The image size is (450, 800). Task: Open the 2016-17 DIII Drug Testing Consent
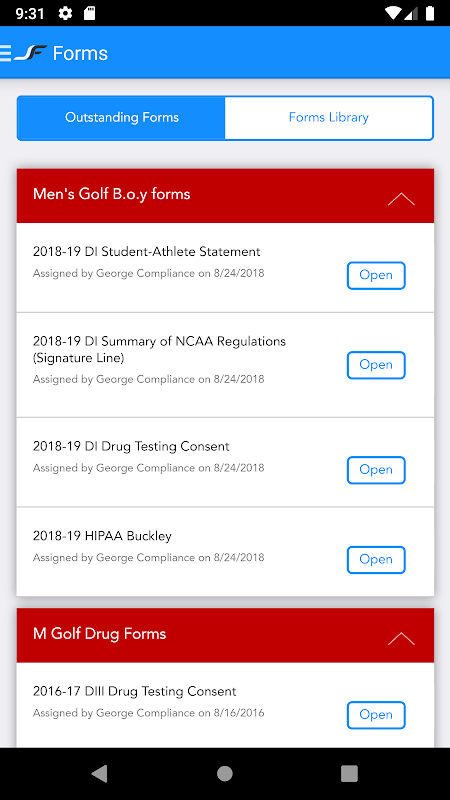(376, 715)
